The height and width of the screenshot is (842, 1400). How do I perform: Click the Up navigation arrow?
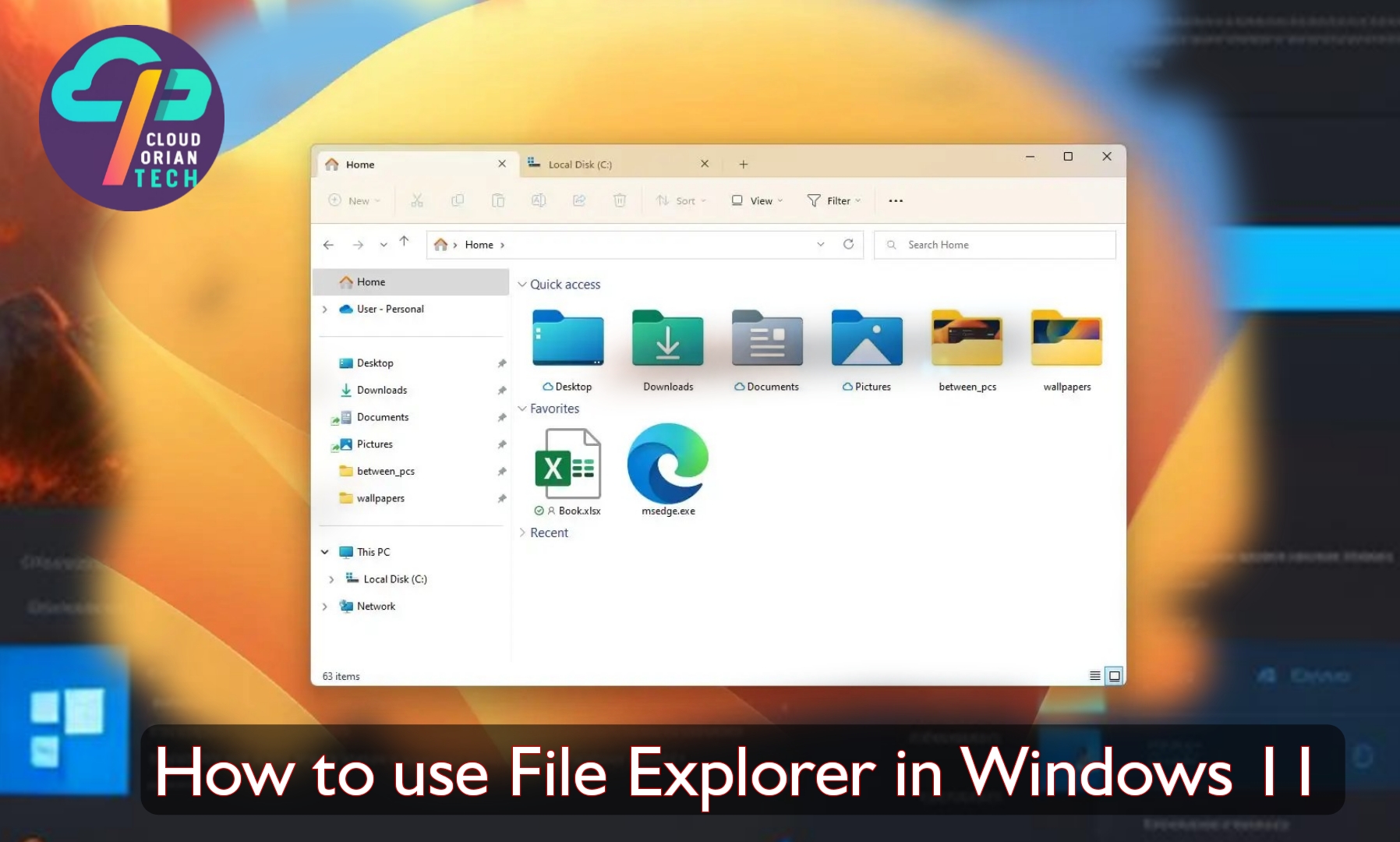[403, 242]
